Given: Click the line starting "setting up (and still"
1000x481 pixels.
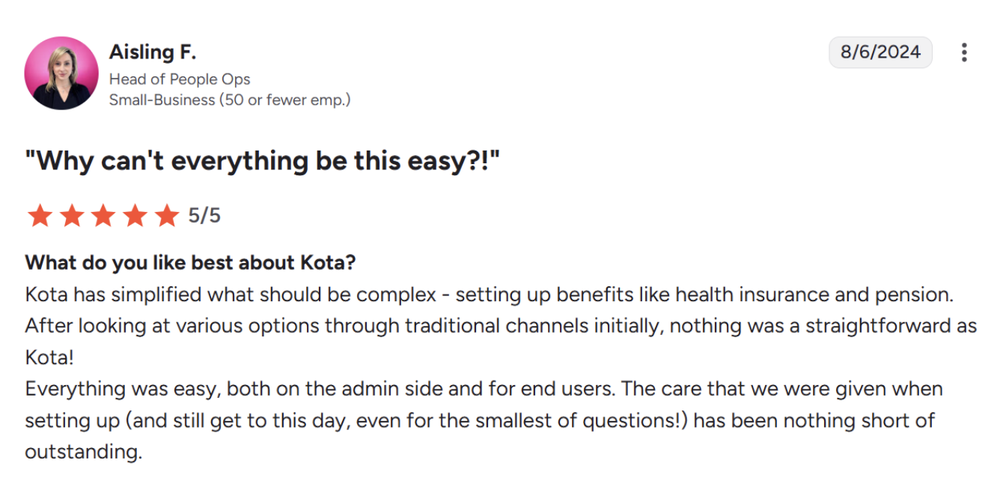Looking at the screenshot, I should click(x=480, y=420).
